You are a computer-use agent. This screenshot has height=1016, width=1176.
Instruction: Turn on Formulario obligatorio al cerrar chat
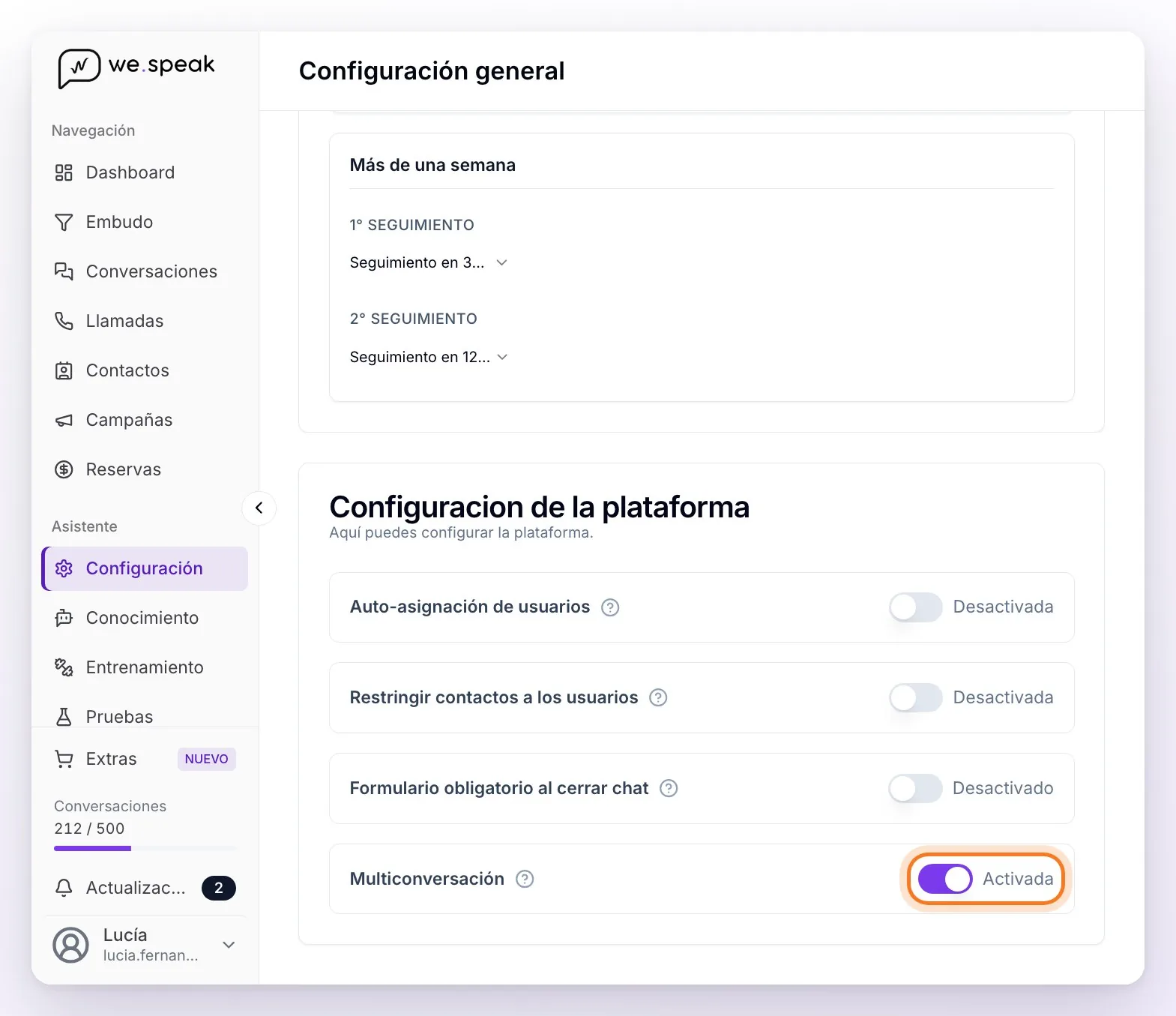pyautogui.click(x=915, y=789)
